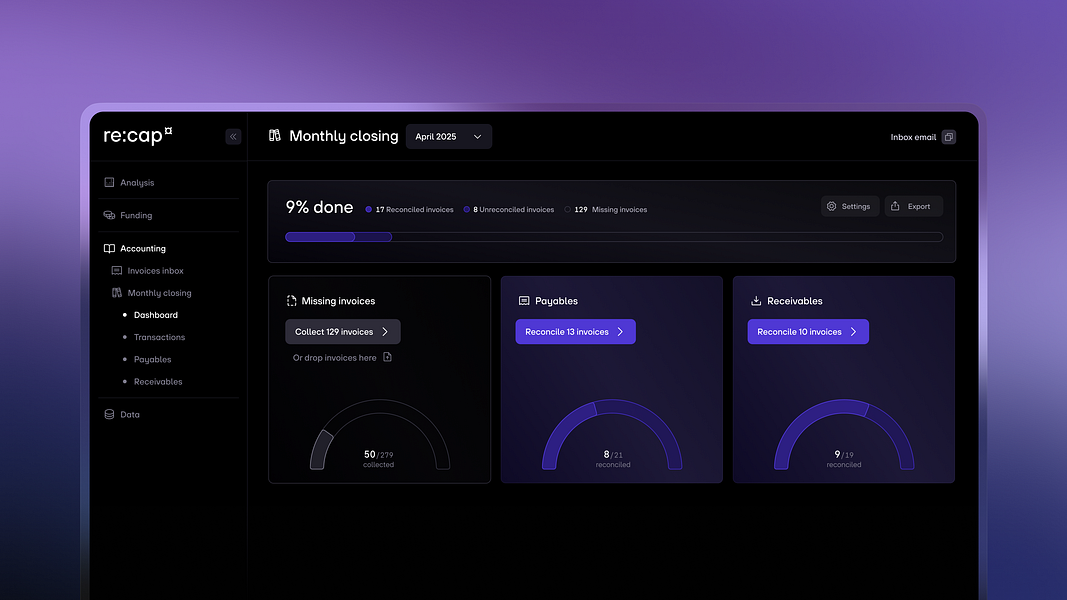Image resolution: width=1067 pixels, height=600 pixels.
Task: Click the arrow on Reconcile 10 invoices
Action: click(x=853, y=332)
